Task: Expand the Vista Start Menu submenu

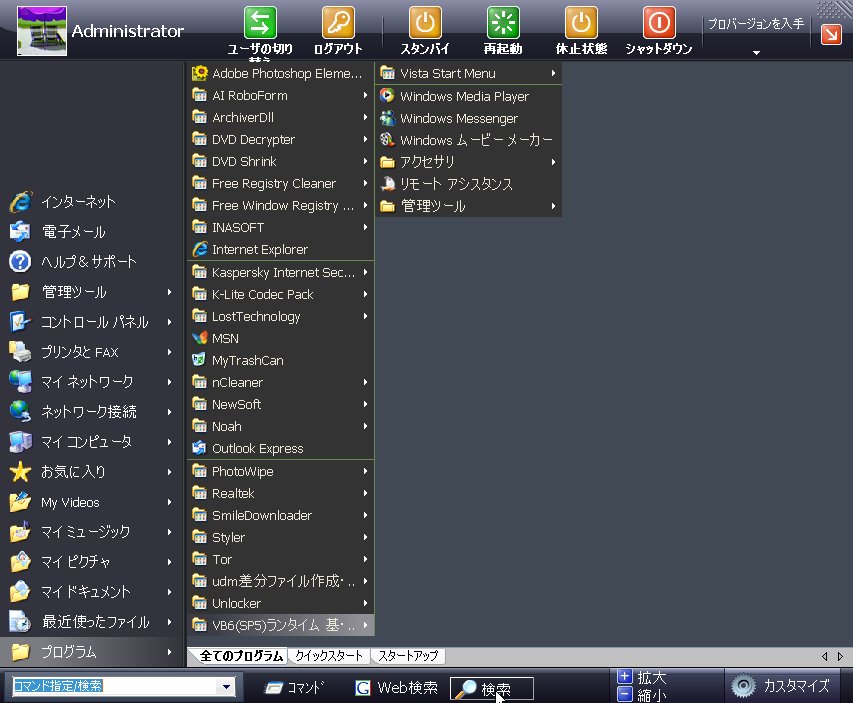Action: tap(468, 73)
